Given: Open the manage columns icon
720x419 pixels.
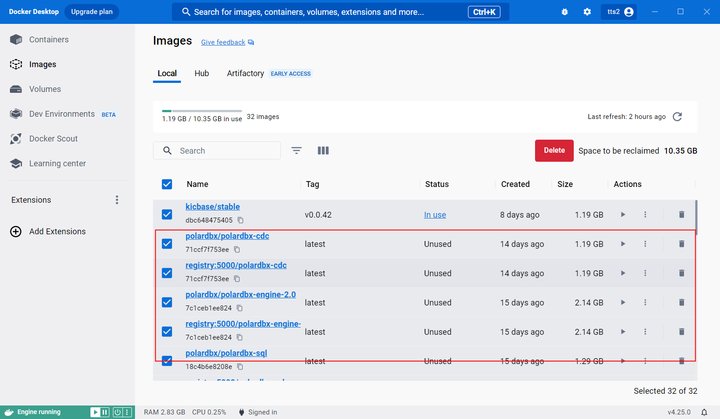Looking at the screenshot, I should pos(323,150).
